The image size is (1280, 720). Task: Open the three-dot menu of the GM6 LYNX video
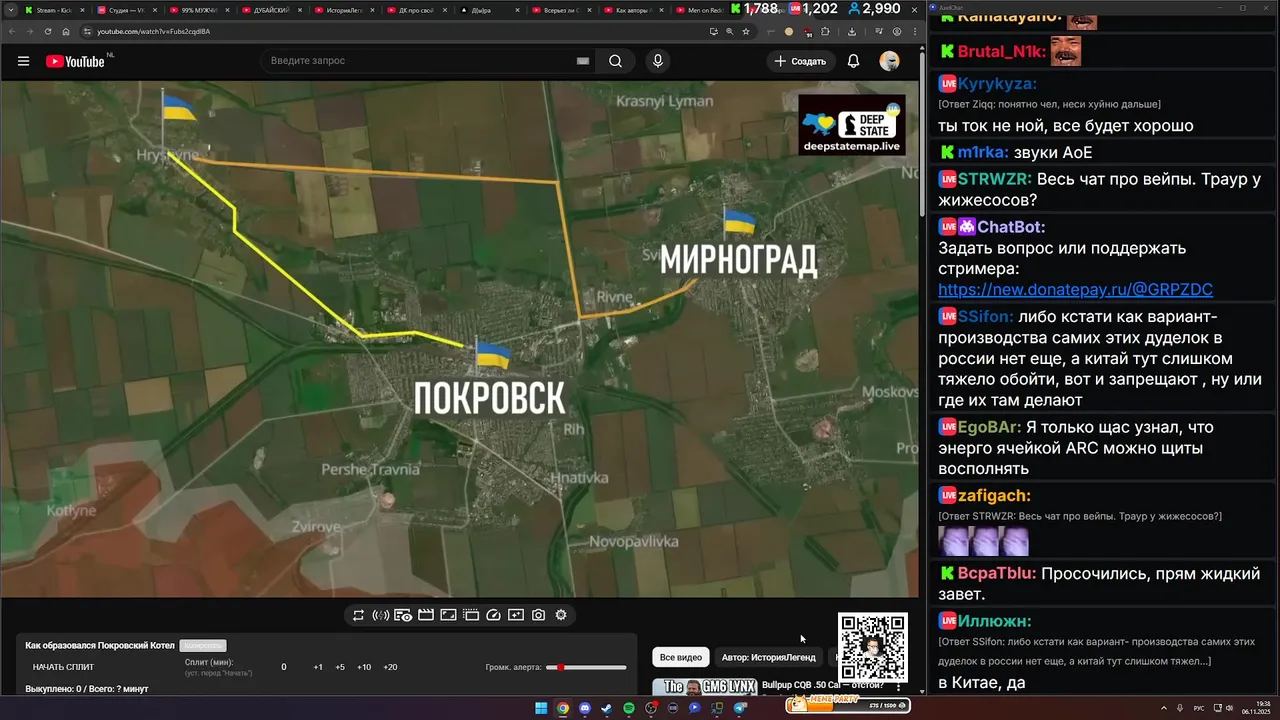pyautogui.click(x=897, y=687)
